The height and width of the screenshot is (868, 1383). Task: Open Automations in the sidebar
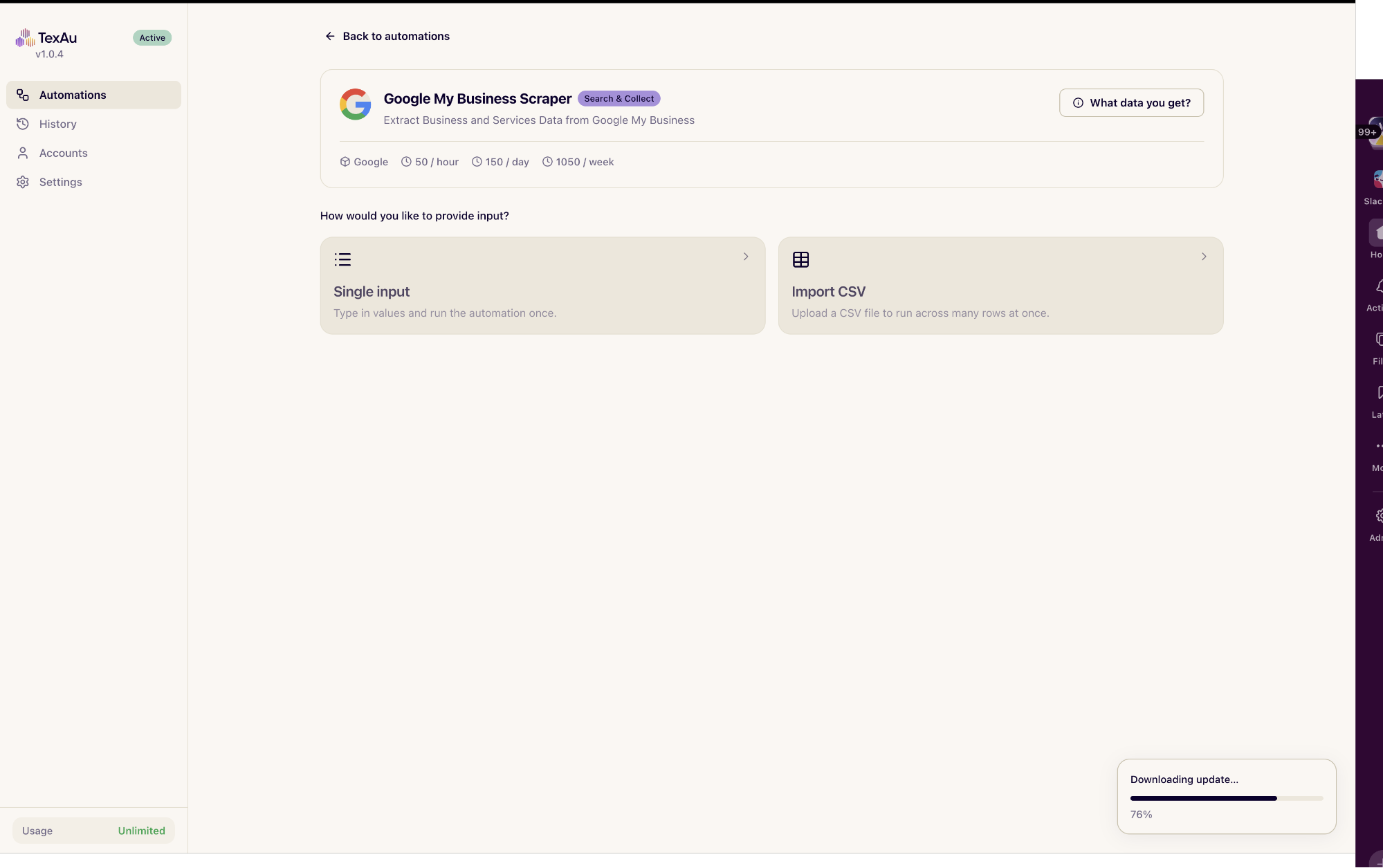pos(93,95)
